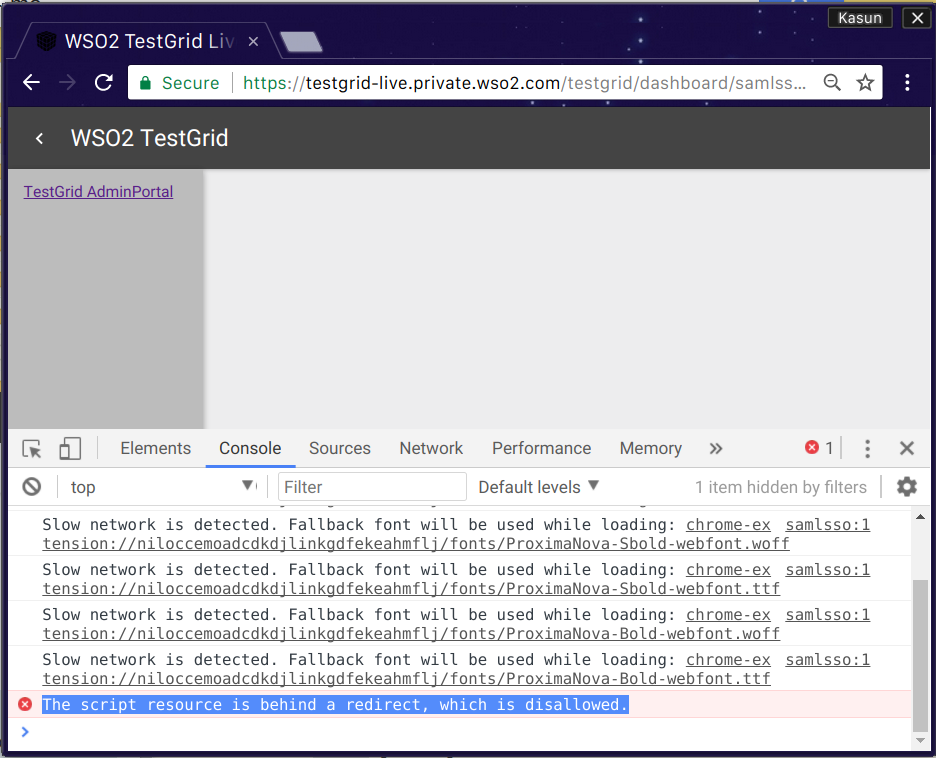Clear the console with the clear icon
Viewport: 936px width, 758px height.
(32, 487)
